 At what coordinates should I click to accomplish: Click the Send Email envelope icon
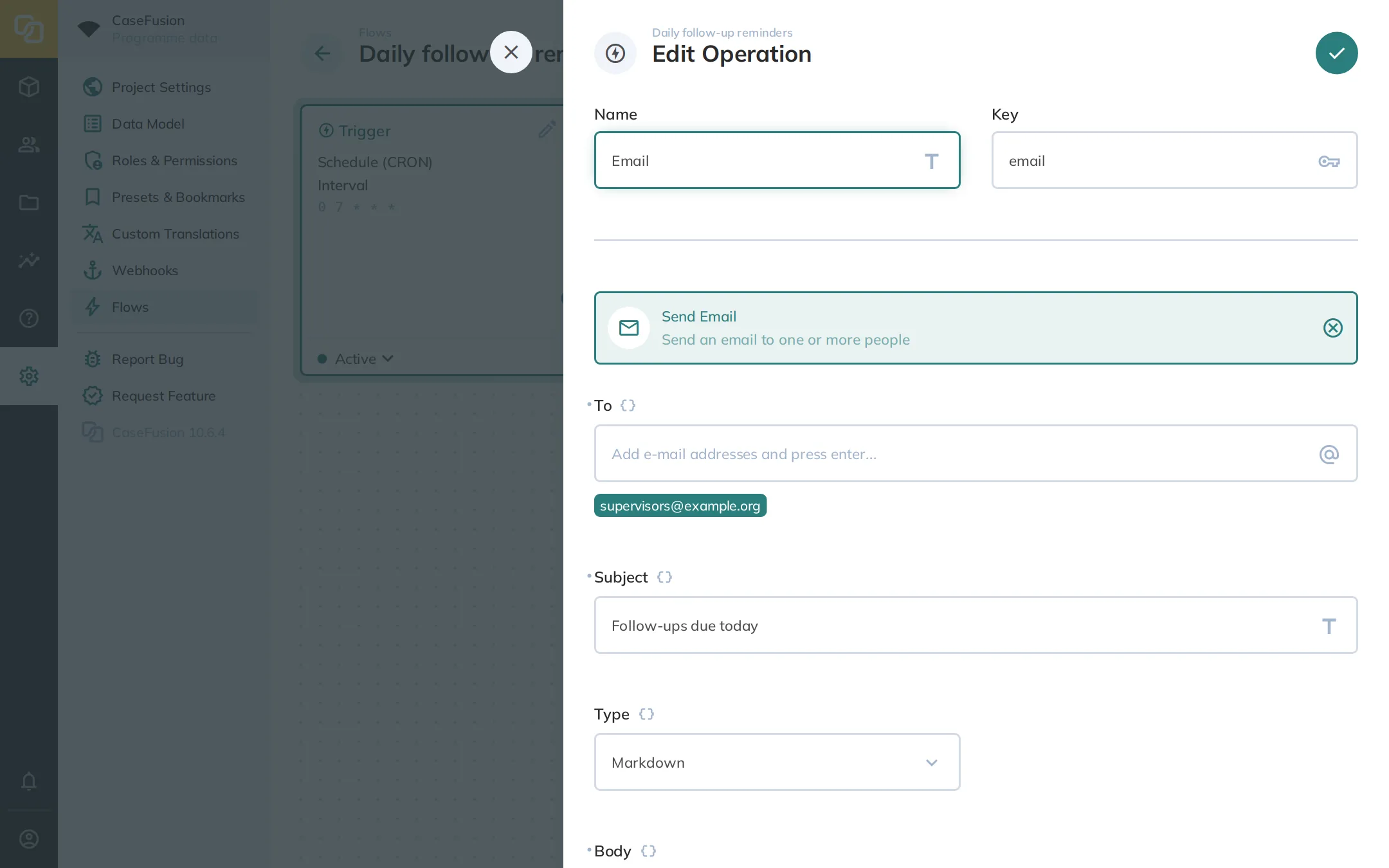(x=628, y=328)
